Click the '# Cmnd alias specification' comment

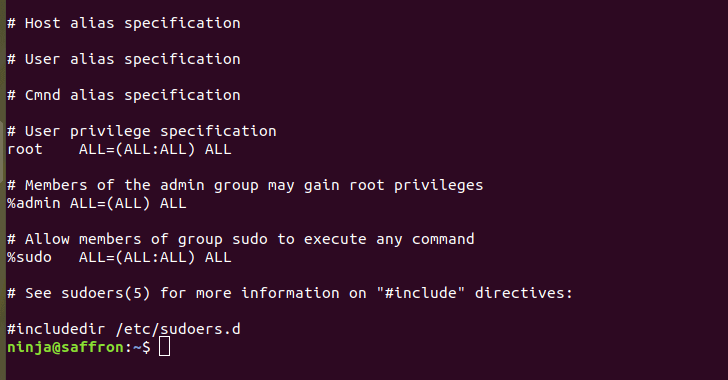124,95
